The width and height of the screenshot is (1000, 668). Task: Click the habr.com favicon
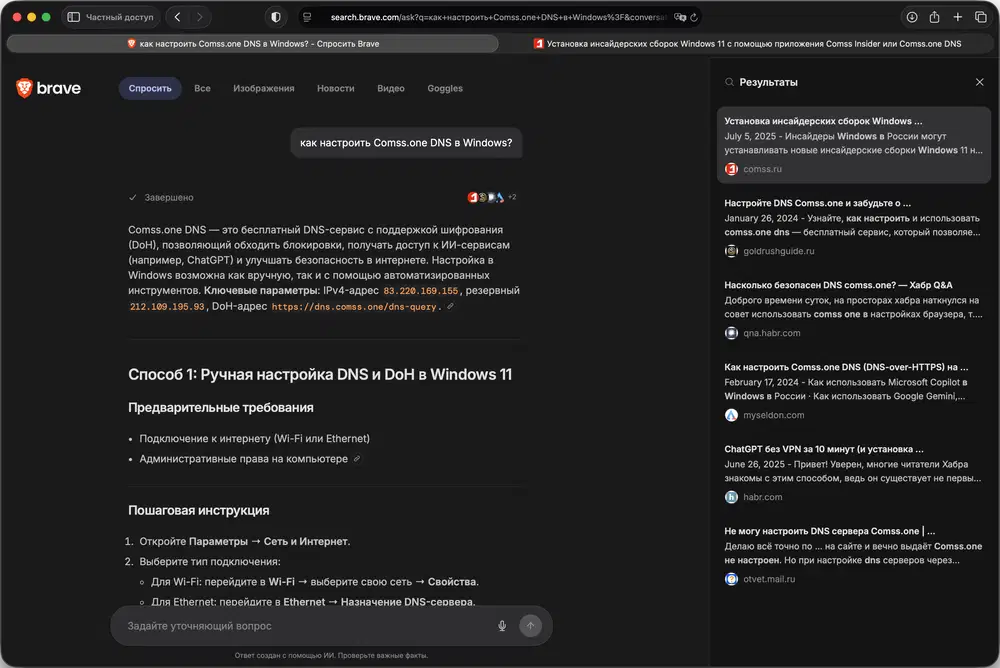point(732,497)
